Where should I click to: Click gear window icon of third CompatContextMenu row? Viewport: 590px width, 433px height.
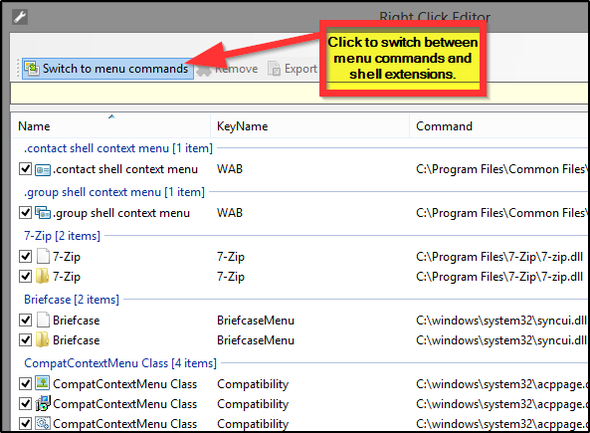pyautogui.click(x=43, y=423)
